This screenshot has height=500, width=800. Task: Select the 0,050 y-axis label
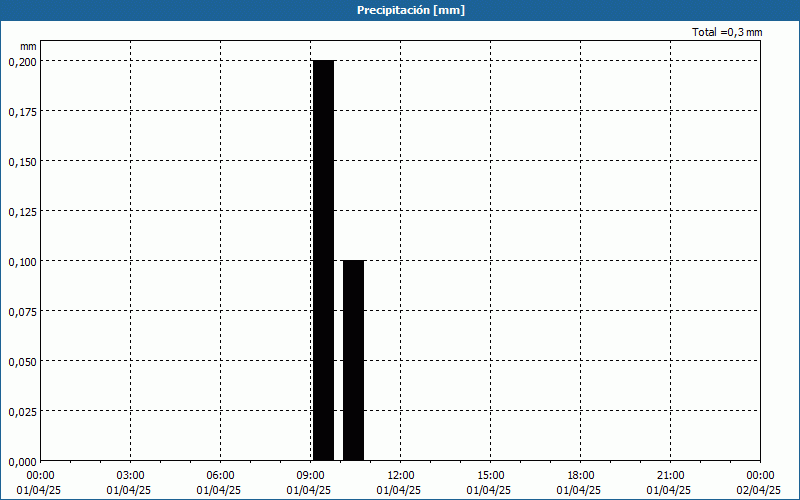(22, 362)
